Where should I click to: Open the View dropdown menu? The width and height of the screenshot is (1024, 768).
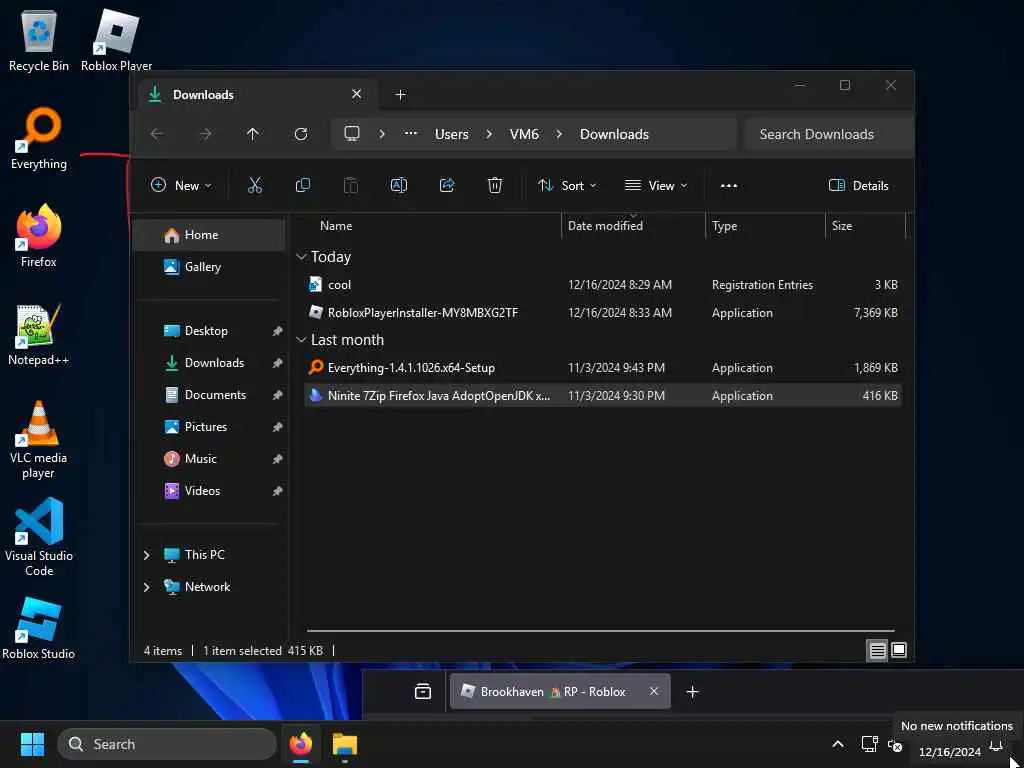656,185
